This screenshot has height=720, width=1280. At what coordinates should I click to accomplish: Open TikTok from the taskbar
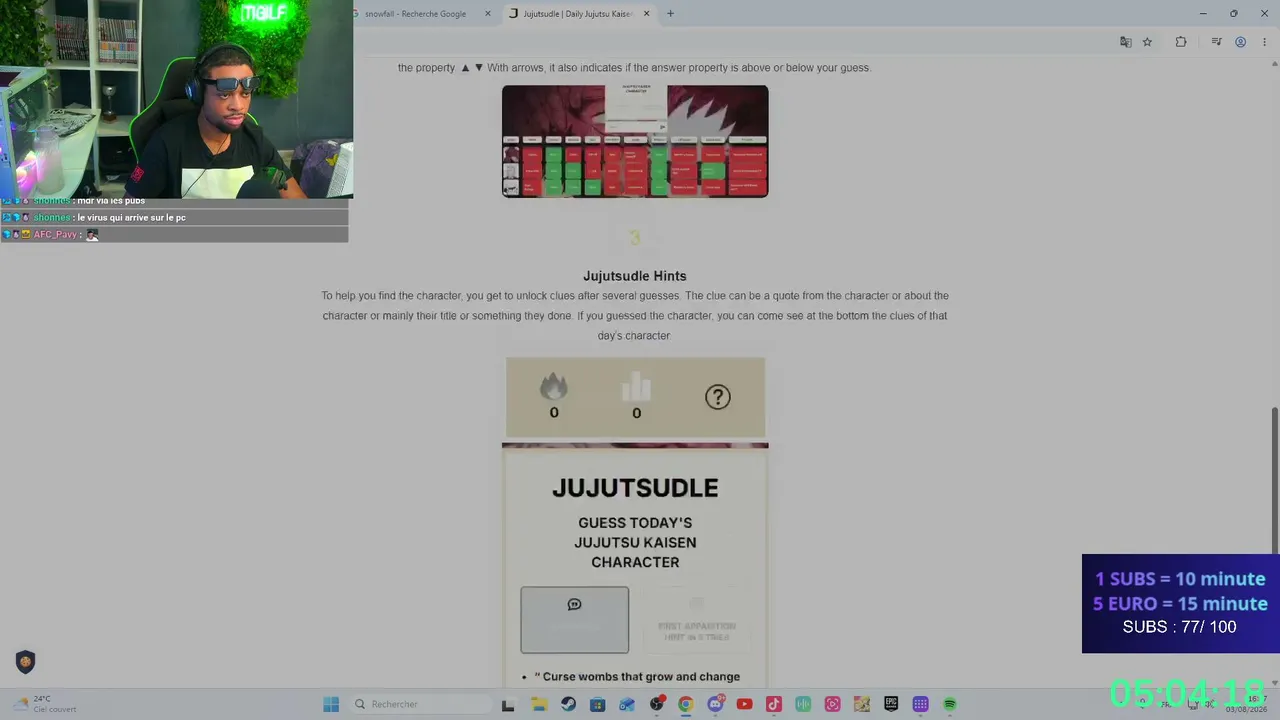pyautogui.click(x=774, y=704)
